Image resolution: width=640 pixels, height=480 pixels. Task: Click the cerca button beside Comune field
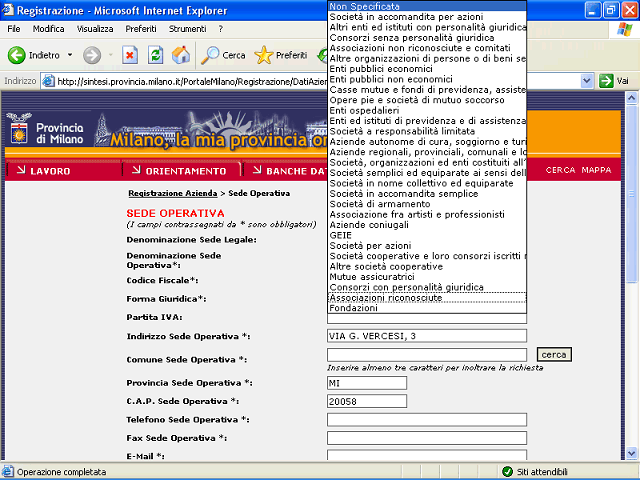(554, 355)
